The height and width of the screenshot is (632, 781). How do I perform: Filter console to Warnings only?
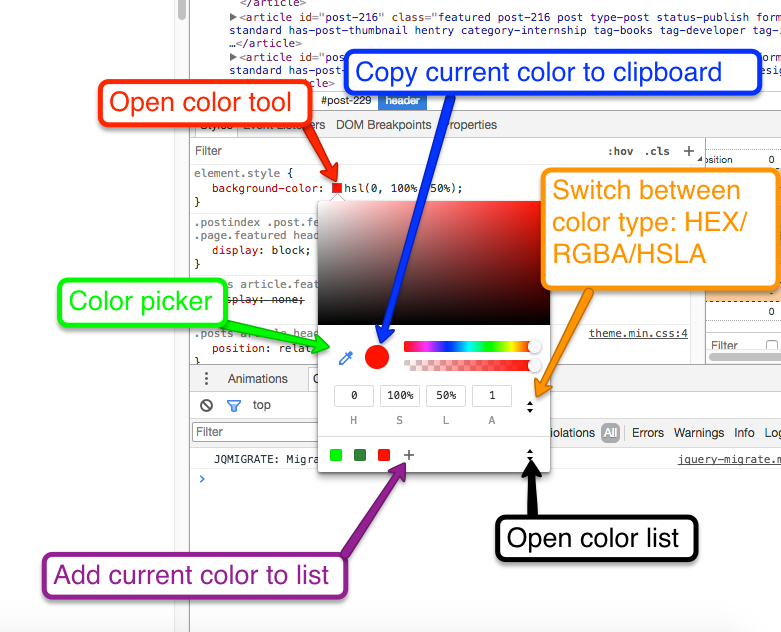pyautogui.click(x=698, y=433)
